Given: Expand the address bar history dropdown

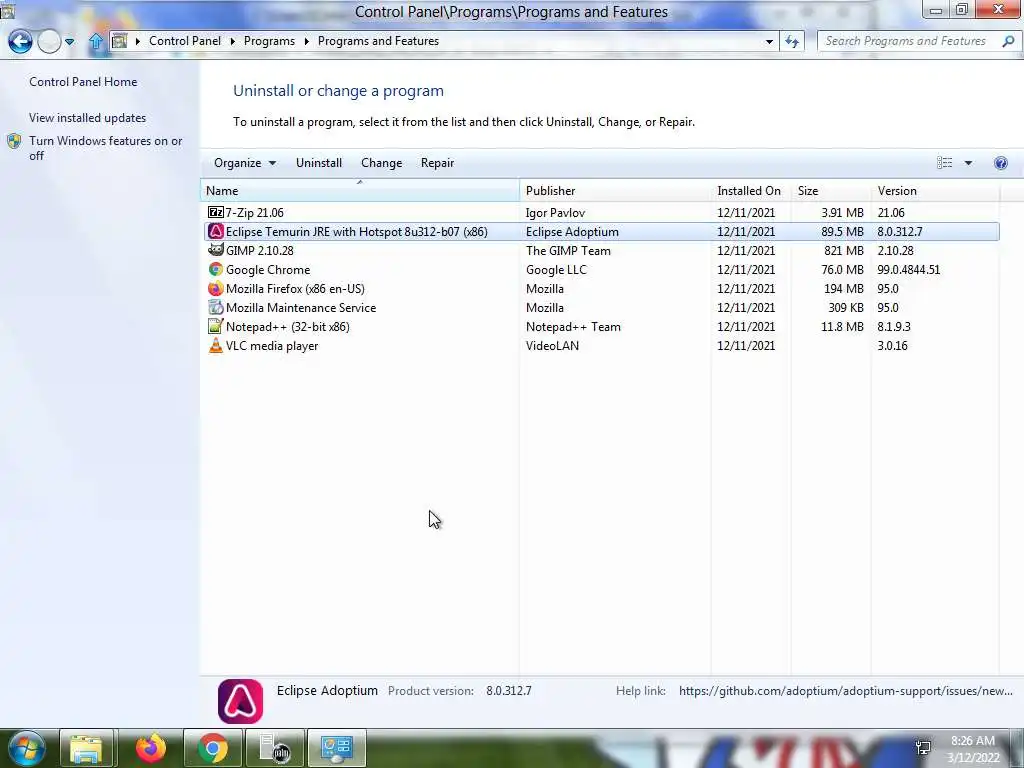Looking at the screenshot, I should click(769, 41).
